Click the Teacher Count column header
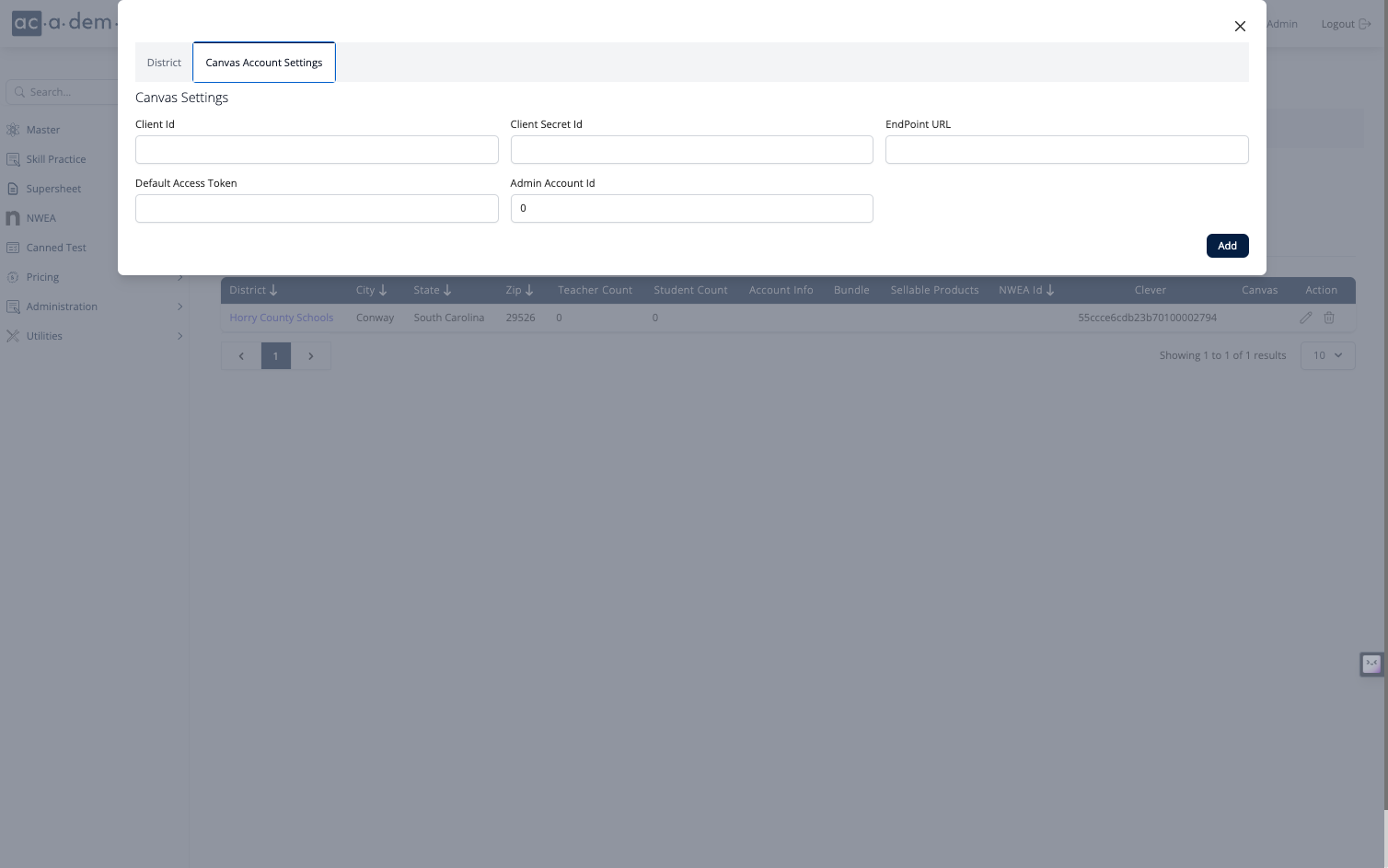Screen dimensions: 1388x868 [595, 290]
